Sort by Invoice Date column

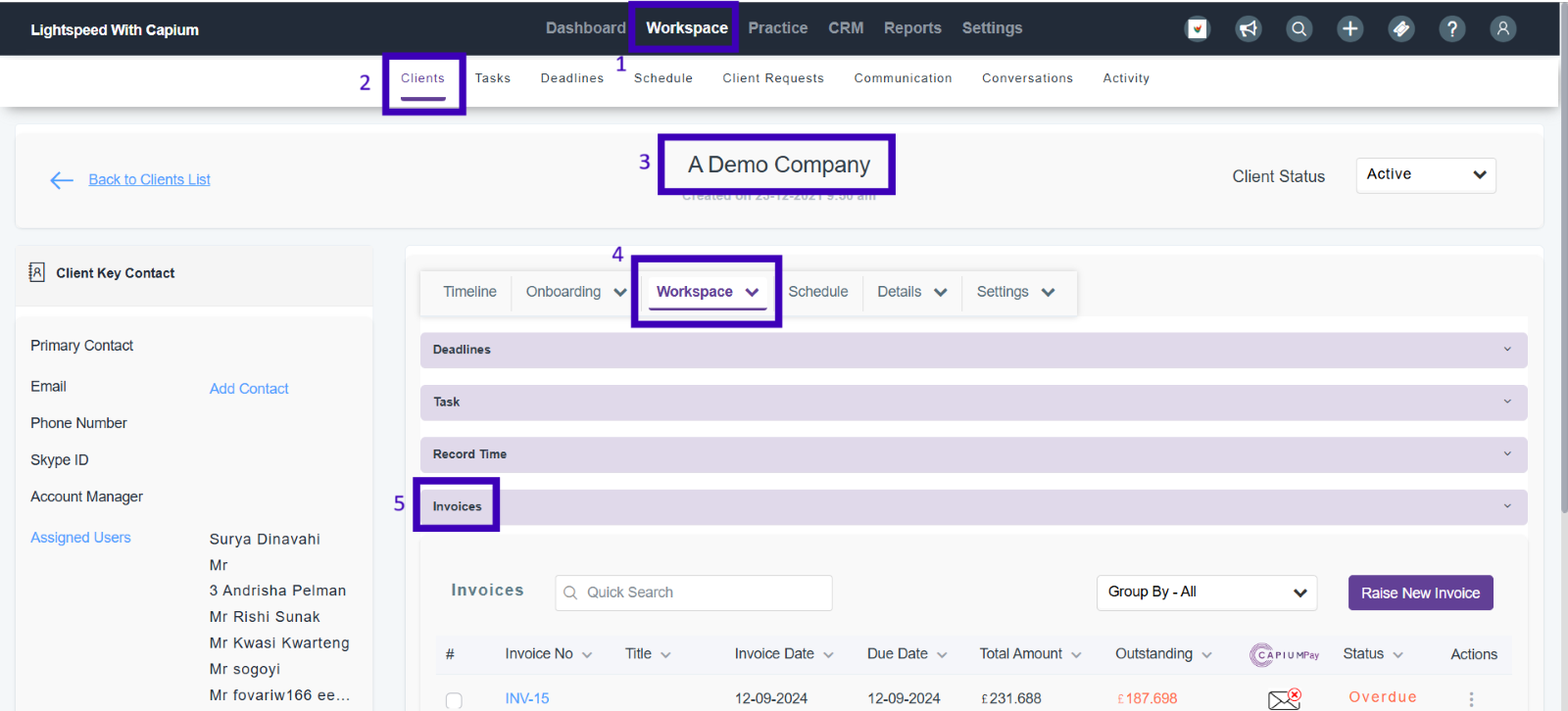tap(784, 654)
